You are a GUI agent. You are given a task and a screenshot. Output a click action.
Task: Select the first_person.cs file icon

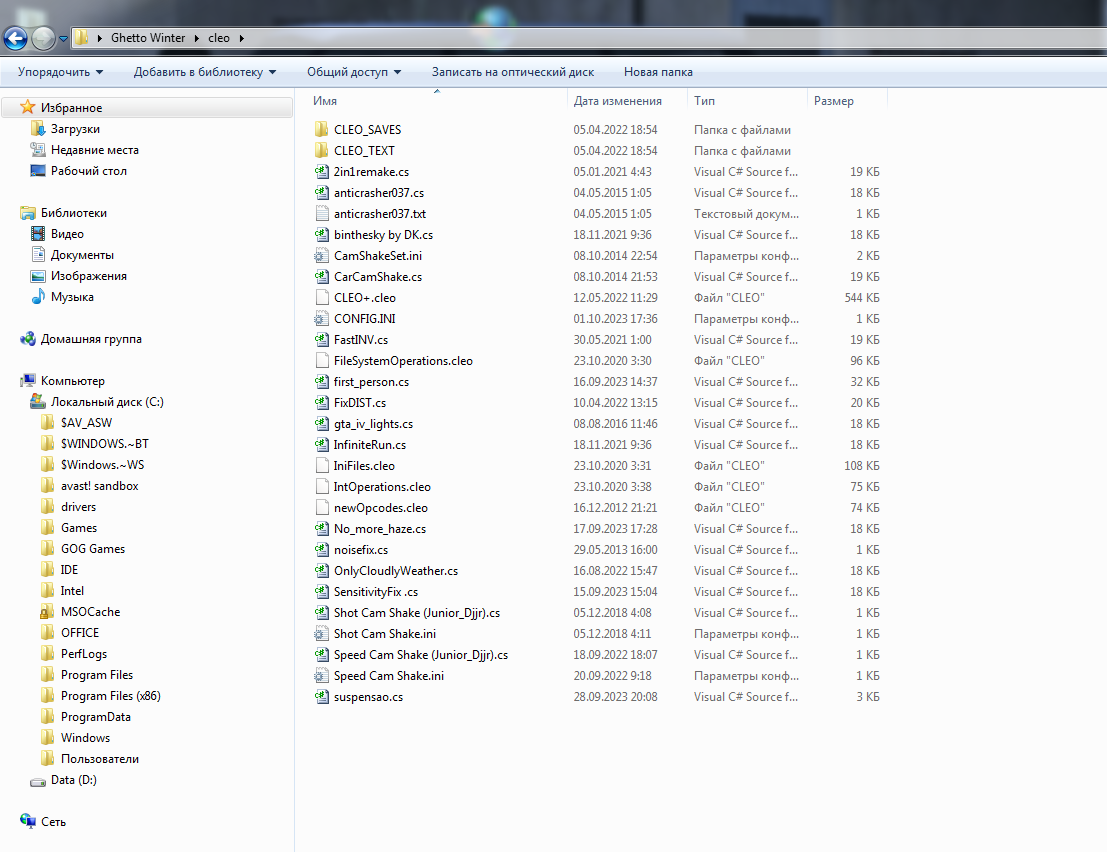coord(321,382)
